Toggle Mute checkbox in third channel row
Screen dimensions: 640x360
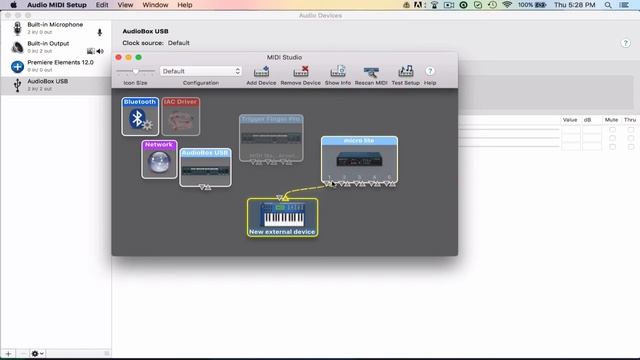(612, 147)
